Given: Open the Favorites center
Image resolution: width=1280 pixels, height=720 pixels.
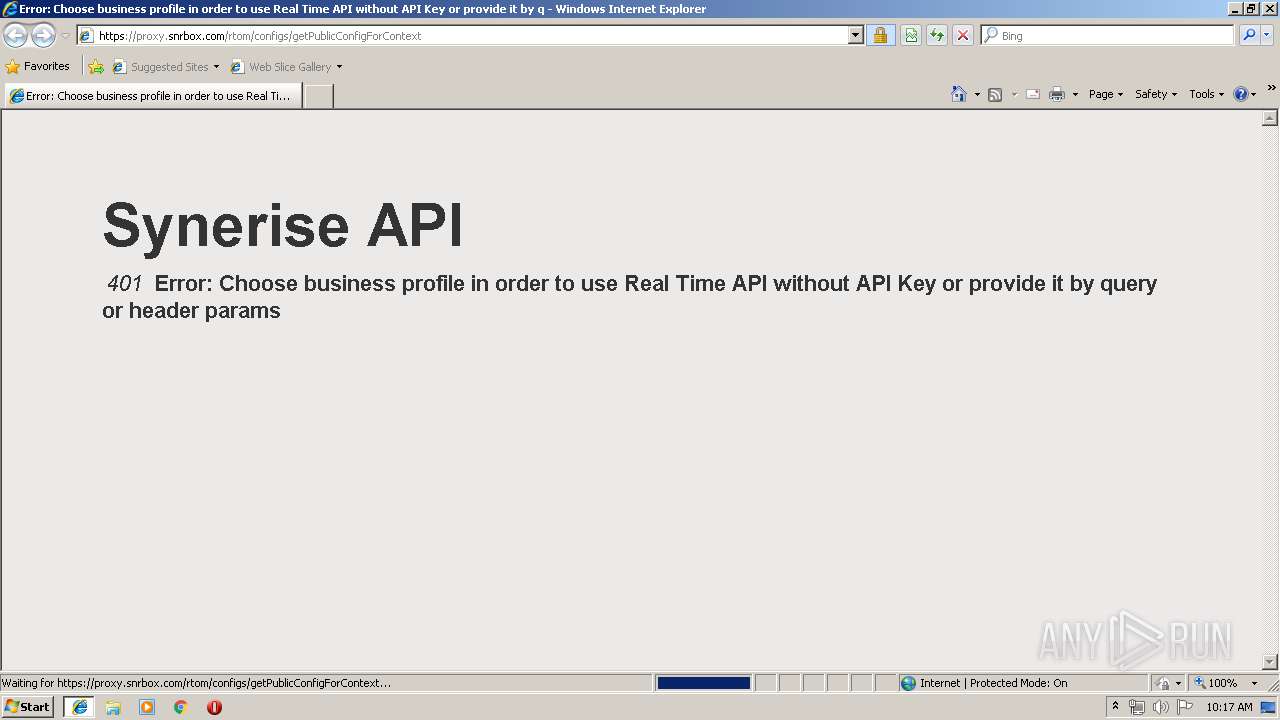Looking at the screenshot, I should click(x=38, y=67).
